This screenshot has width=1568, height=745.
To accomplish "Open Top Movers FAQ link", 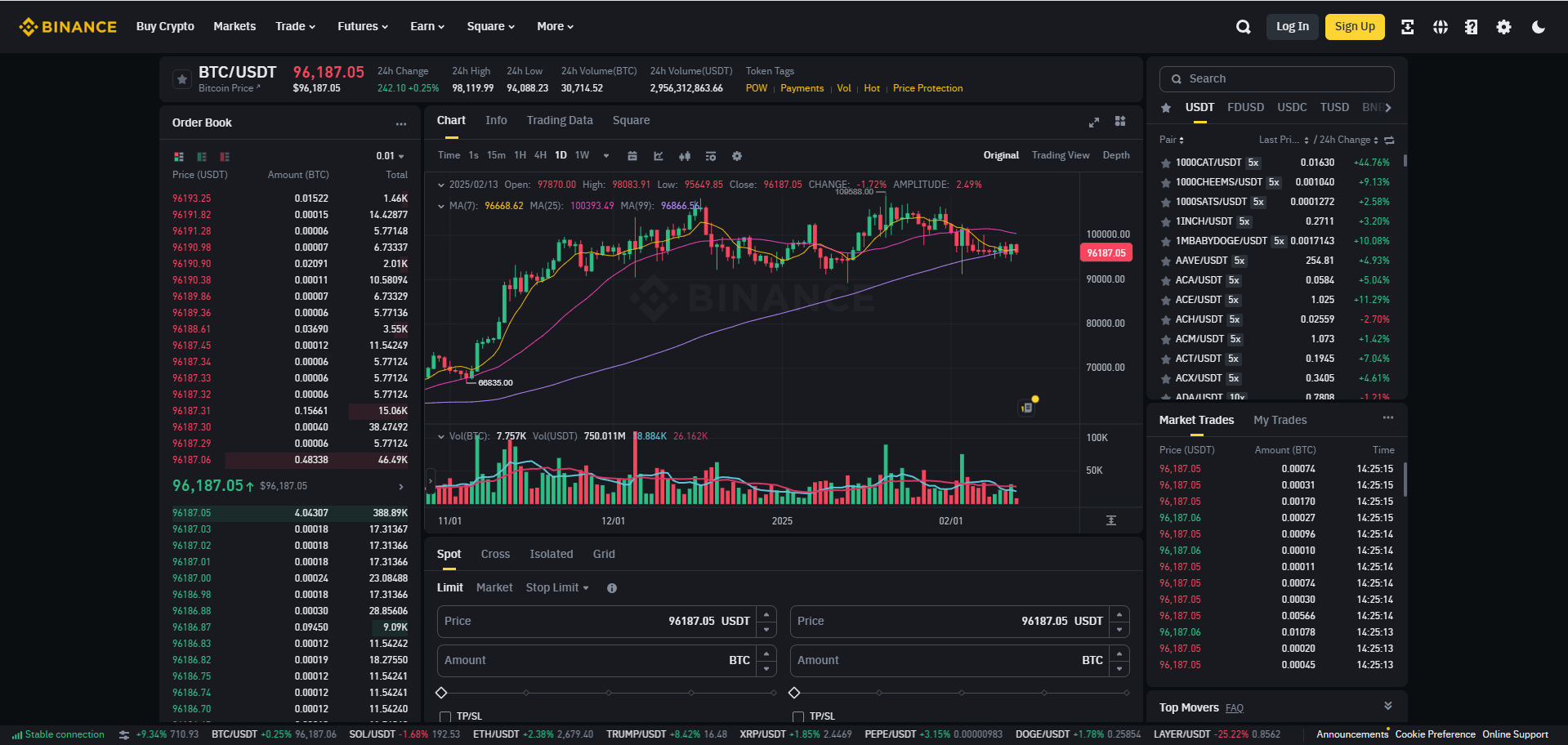I will click(x=1235, y=708).
